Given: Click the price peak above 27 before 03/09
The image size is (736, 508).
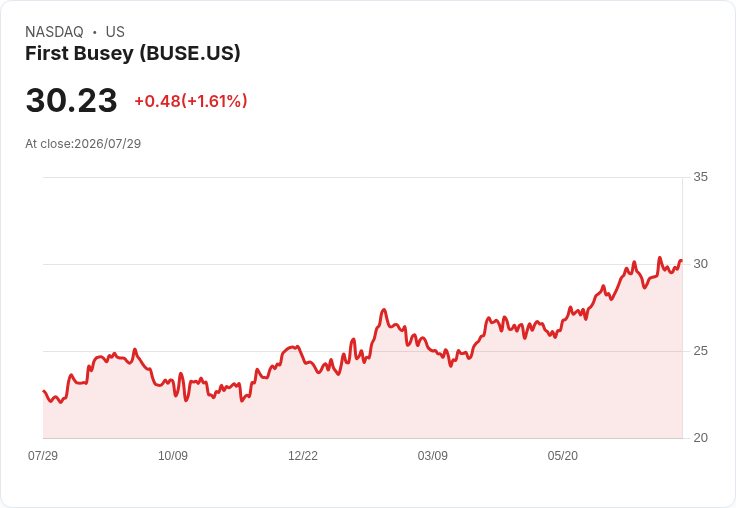Looking at the screenshot, I should pyautogui.click(x=384, y=309).
